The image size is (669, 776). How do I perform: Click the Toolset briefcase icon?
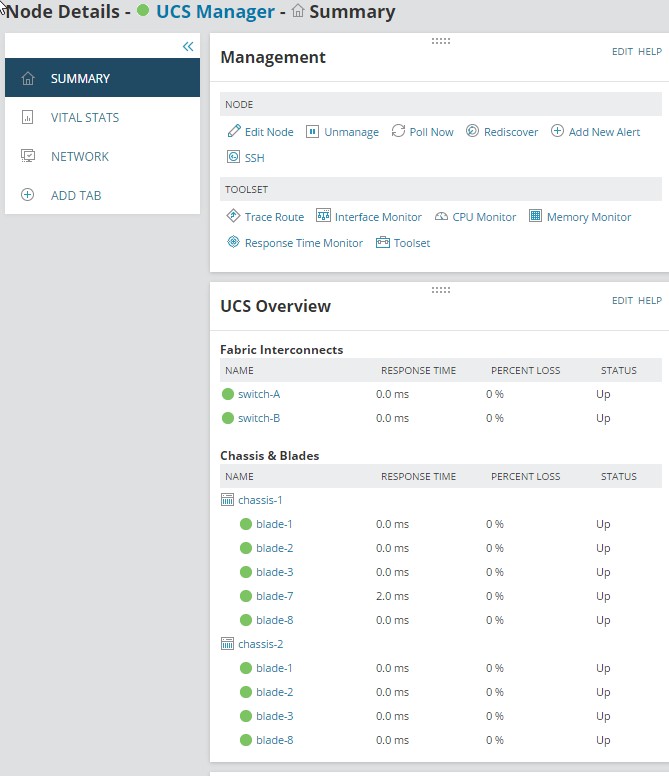pos(382,242)
